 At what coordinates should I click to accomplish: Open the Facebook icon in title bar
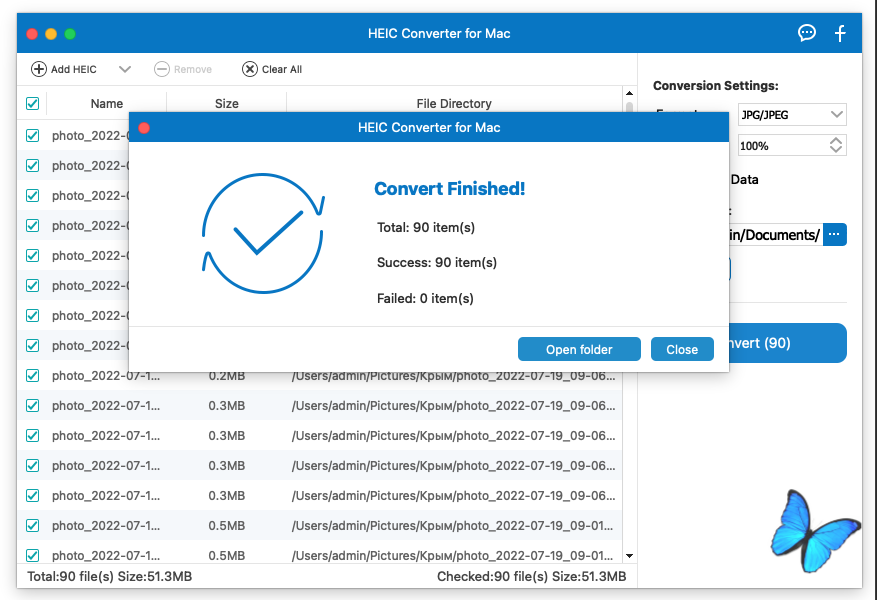click(x=840, y=33)
